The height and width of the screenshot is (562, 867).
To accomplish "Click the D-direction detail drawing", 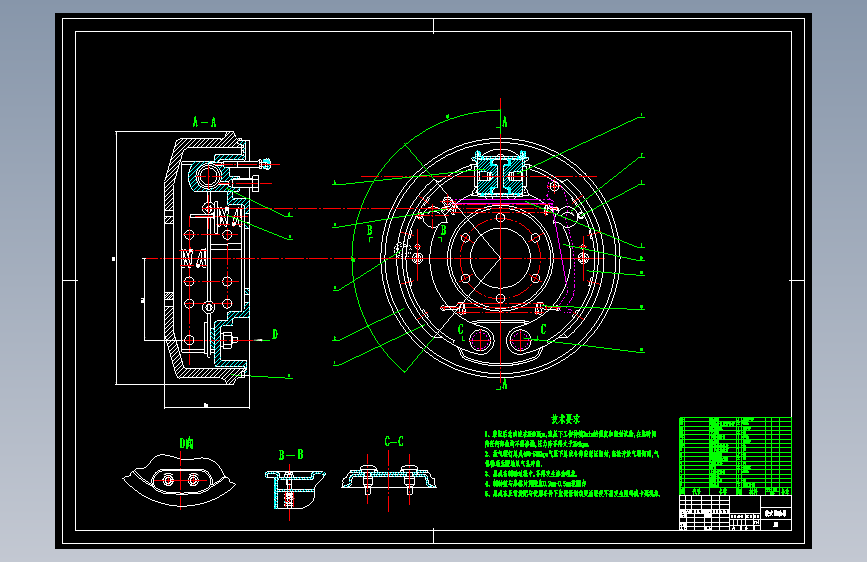I will click(x=179, y=479).
